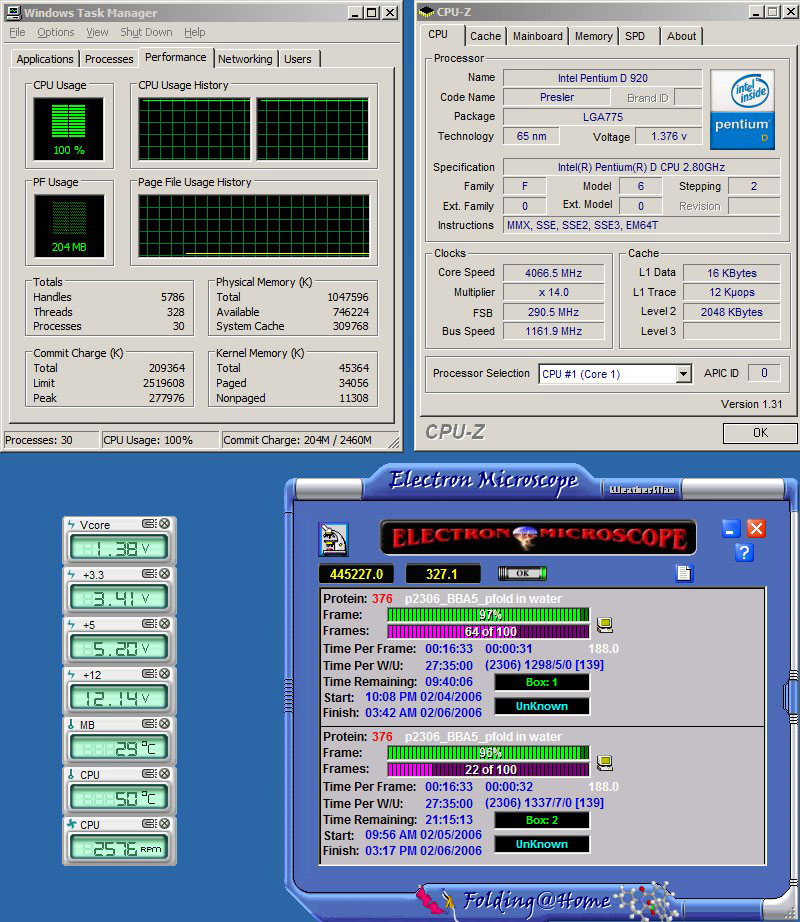Open settings icon on the CPU fan RPM widget

pos(149,823)
